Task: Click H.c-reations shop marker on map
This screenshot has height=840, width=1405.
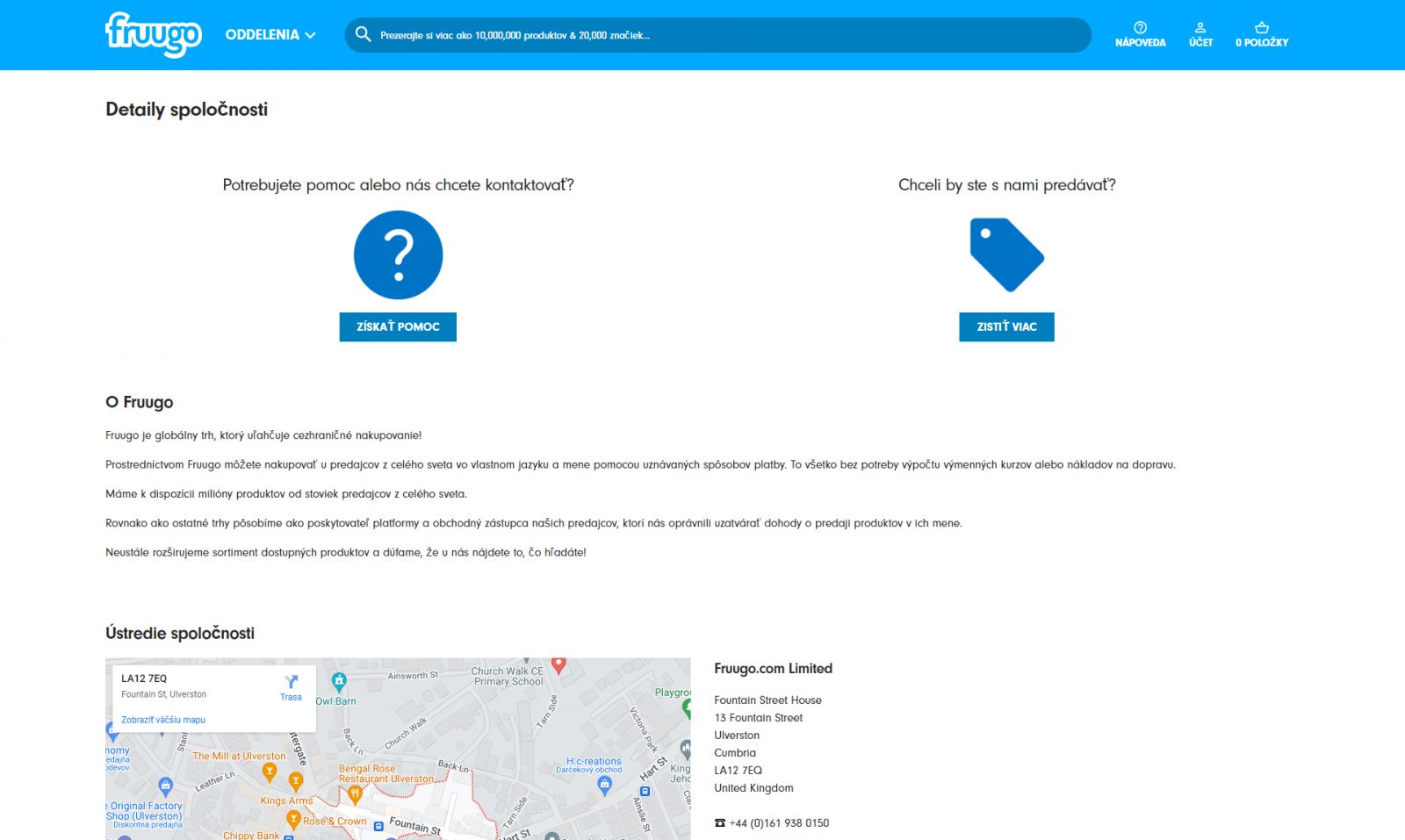Action: (604, 784)
